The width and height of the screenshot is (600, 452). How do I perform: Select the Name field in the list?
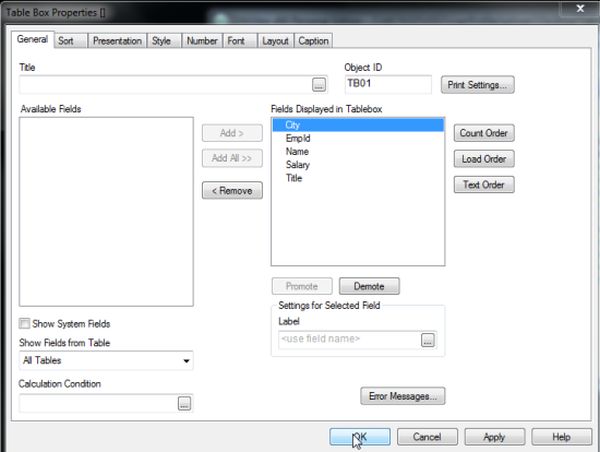358,152
